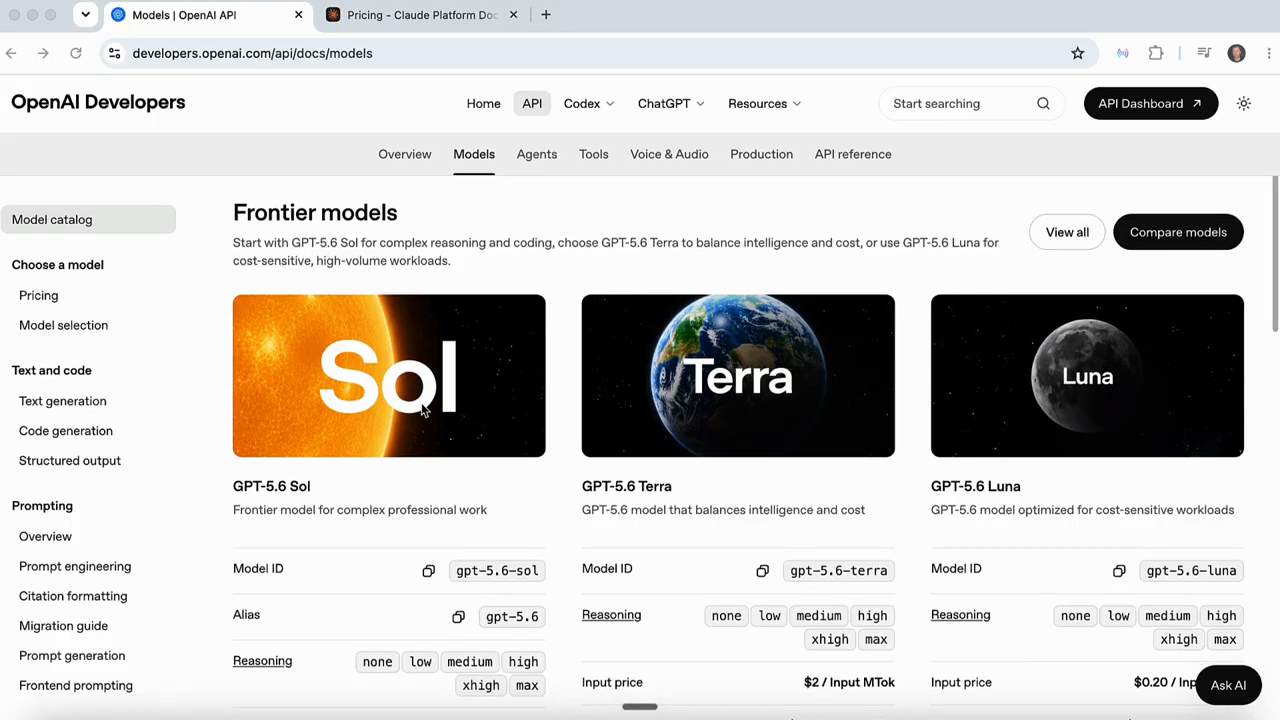Screen dimensions: 1280x720
Task: Open Code generation in the sidebar
Action: (66, 431)
